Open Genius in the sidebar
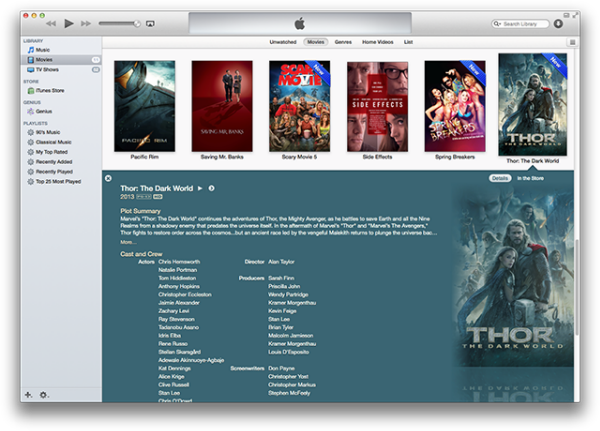This screenshot has height=431, width=600. coord(44,111)
